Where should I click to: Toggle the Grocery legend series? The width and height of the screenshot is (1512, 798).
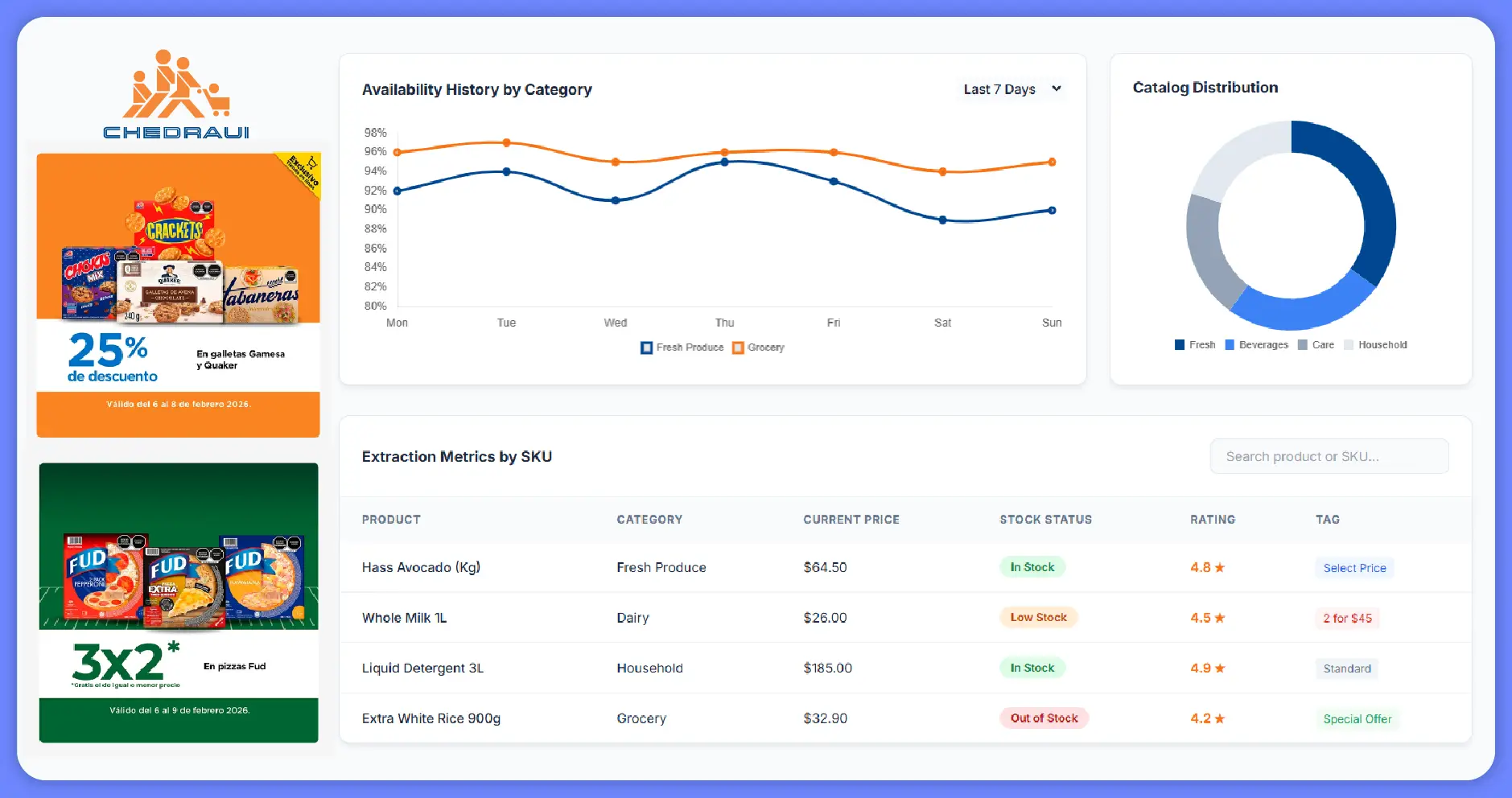757,348
